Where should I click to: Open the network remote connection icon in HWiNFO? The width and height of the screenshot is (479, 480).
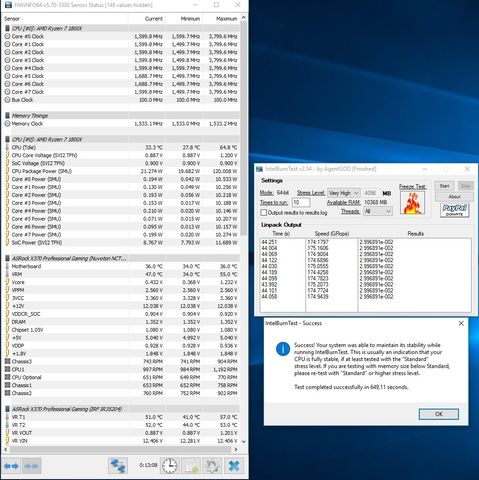[118, 466]
